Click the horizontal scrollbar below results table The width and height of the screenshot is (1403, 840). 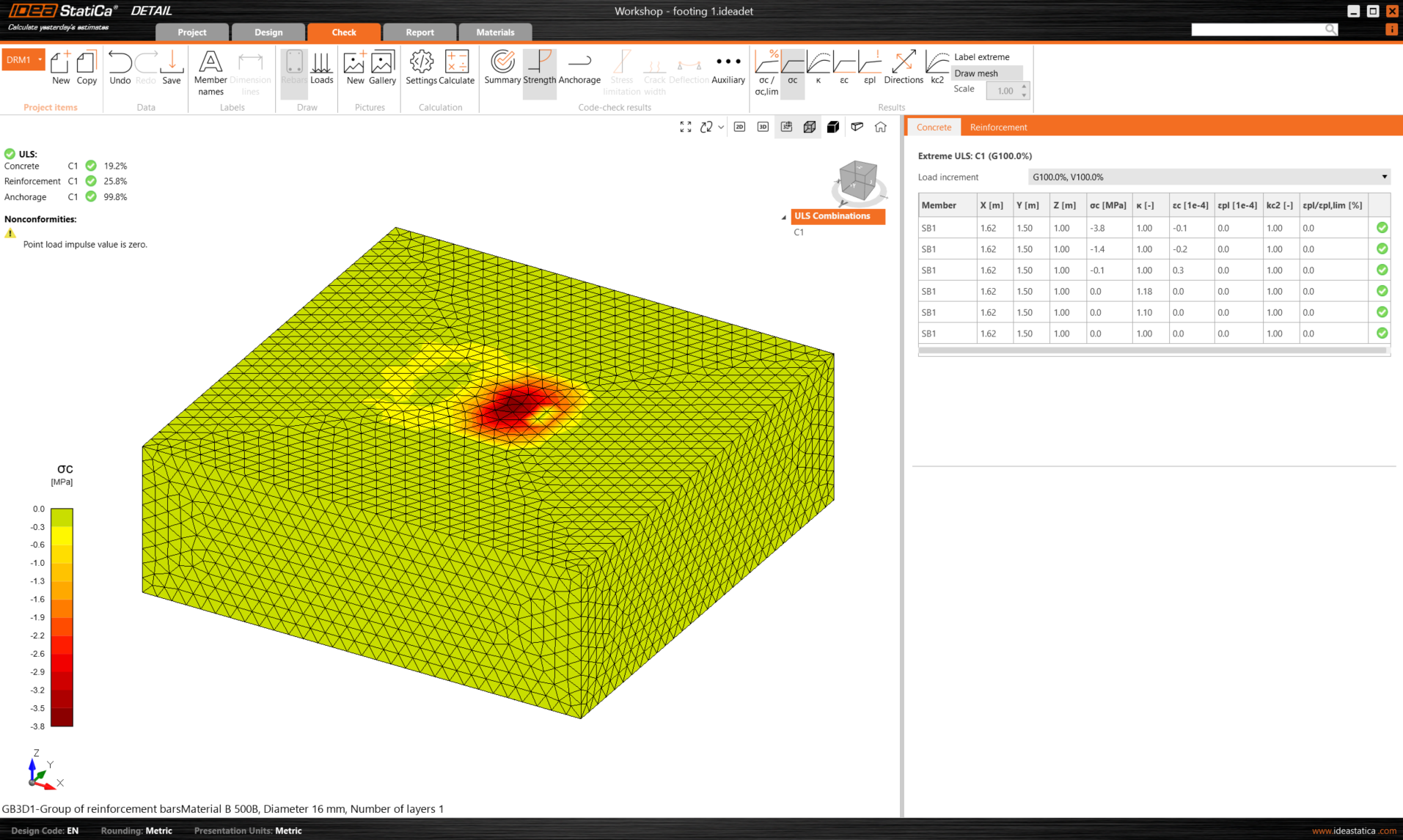click(1151, 350)
